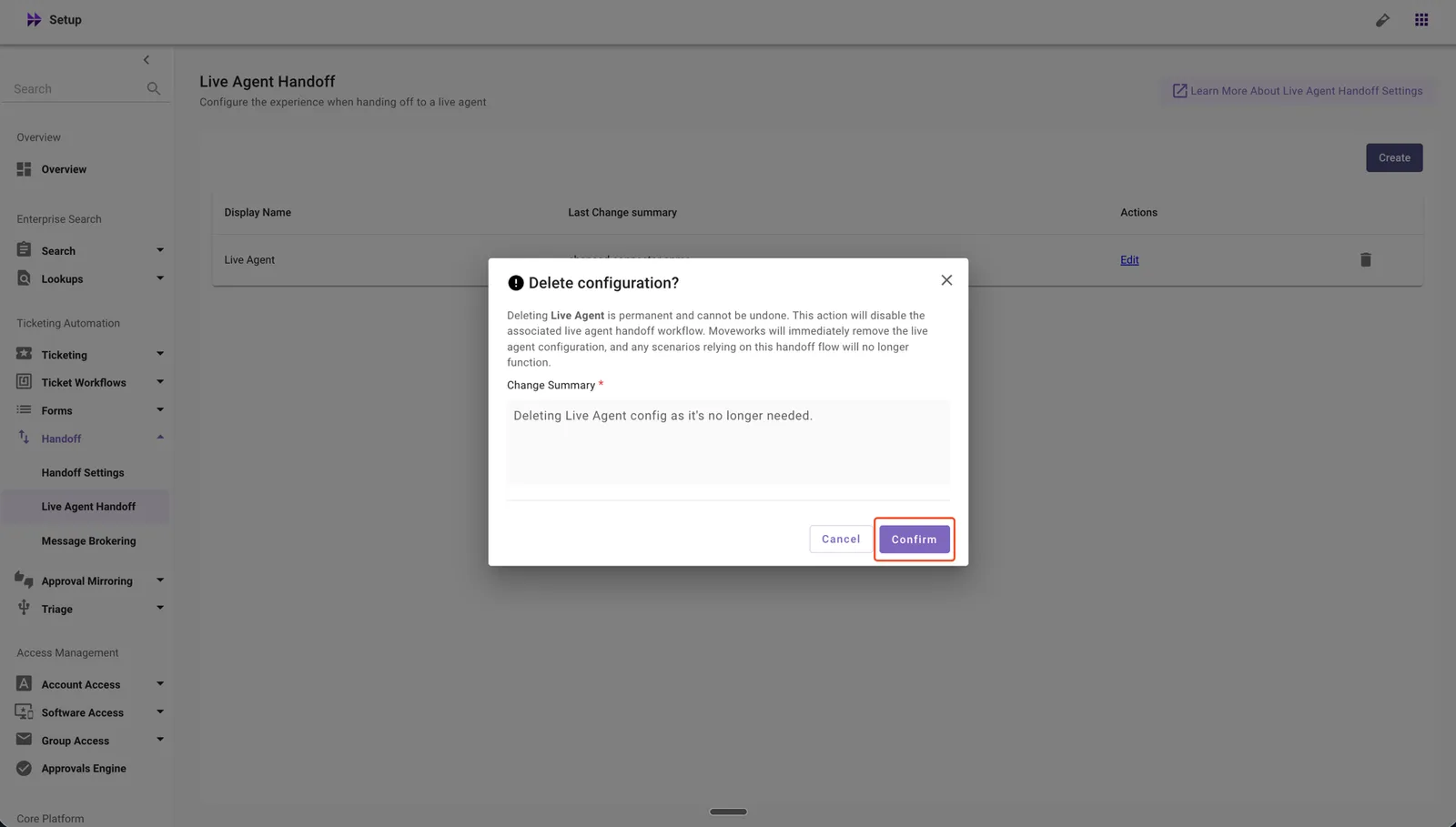Expand the Software Access menu arrow

tap(160, 711)
